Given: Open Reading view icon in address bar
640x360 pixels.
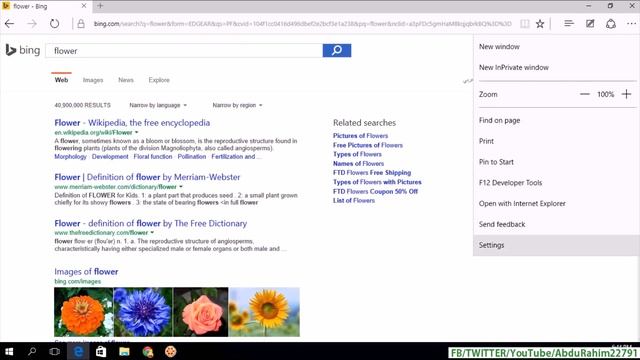Looking at the screenshot, I should [524, 24].
